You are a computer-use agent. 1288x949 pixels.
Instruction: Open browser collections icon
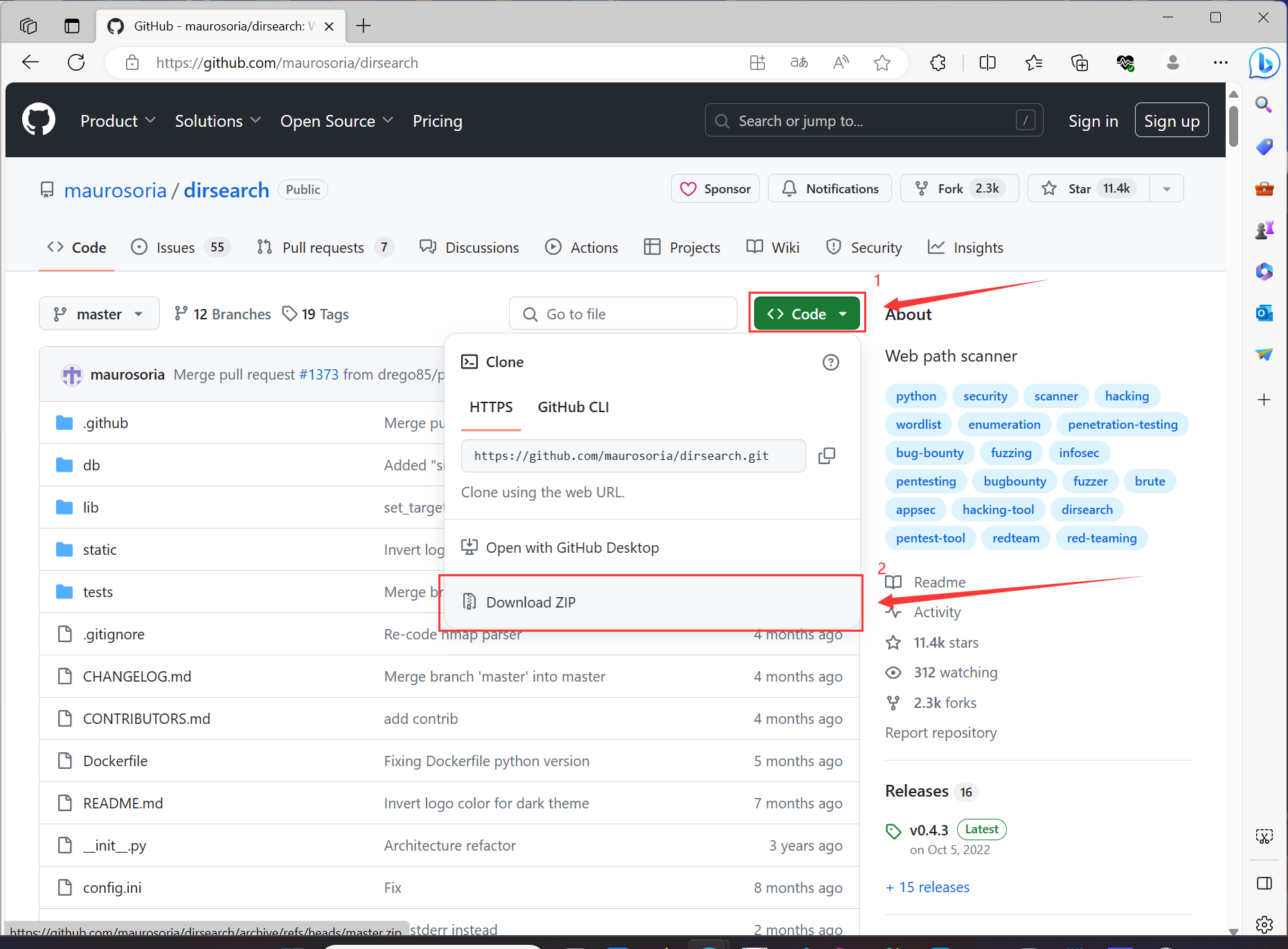point(1080,63)
